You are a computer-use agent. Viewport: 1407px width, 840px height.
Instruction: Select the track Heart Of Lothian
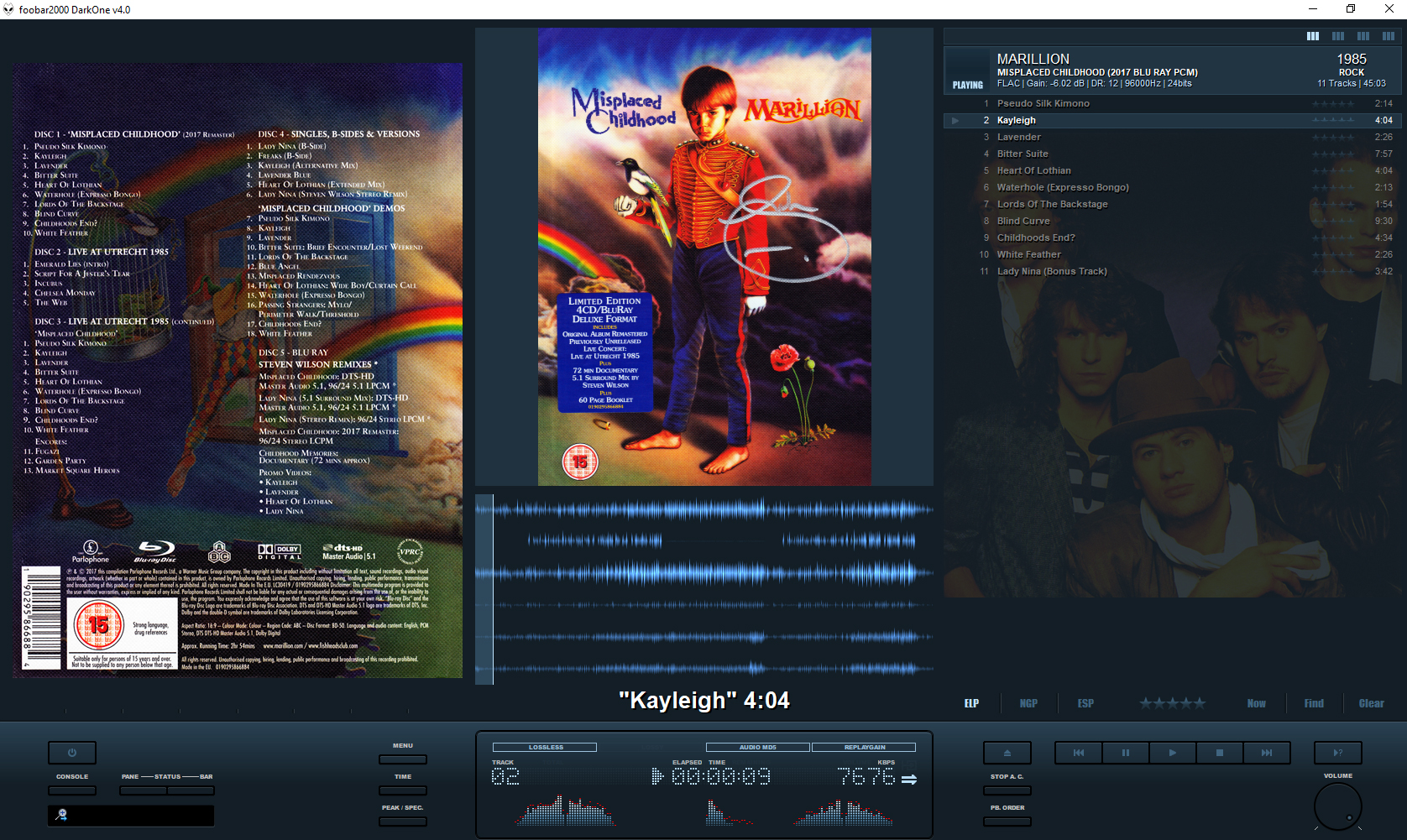(x=1172, y=171)
